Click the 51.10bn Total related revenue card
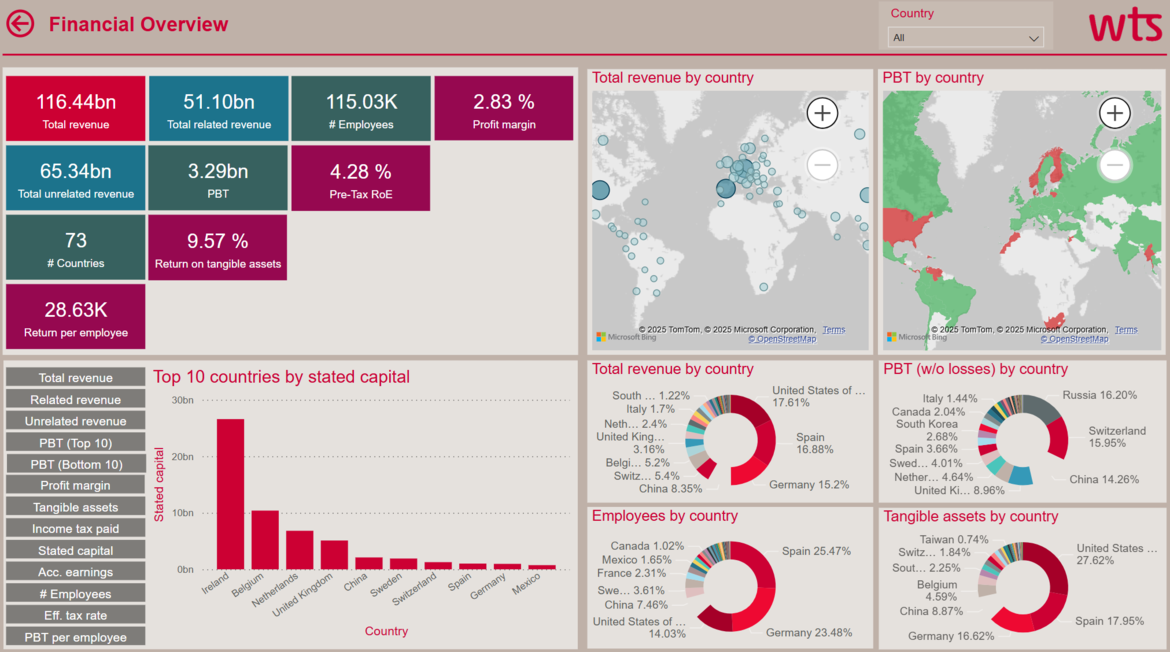This screenshot has width=1170, height=652. point(219,108)
